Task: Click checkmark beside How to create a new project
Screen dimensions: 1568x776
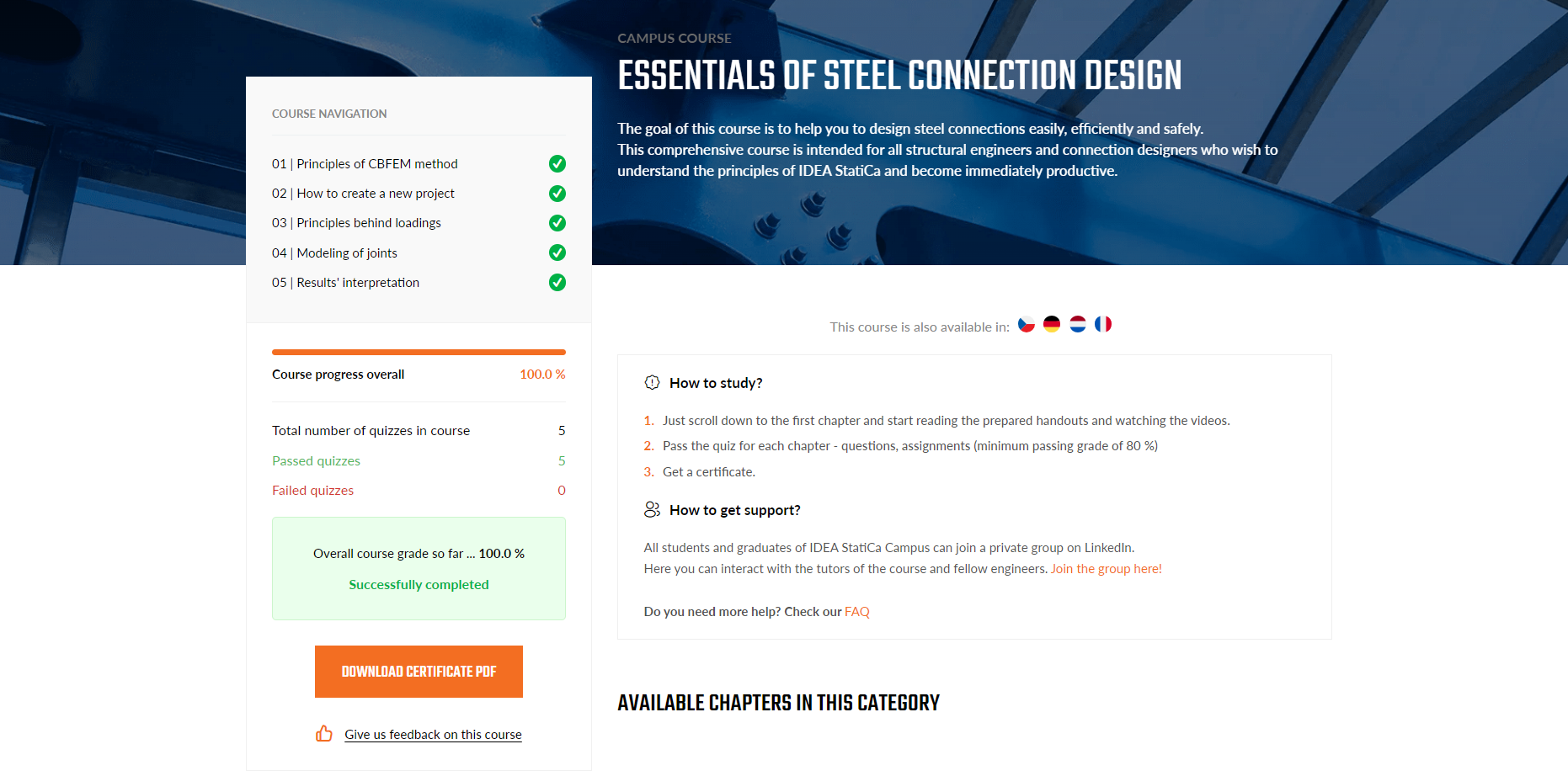Action: [557, 194]
